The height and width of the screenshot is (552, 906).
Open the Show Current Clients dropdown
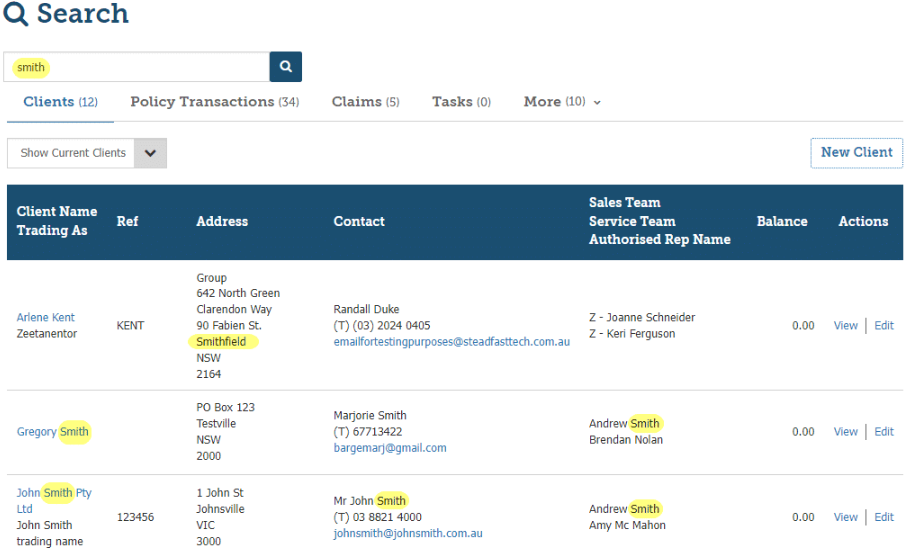tap(150, 153)
